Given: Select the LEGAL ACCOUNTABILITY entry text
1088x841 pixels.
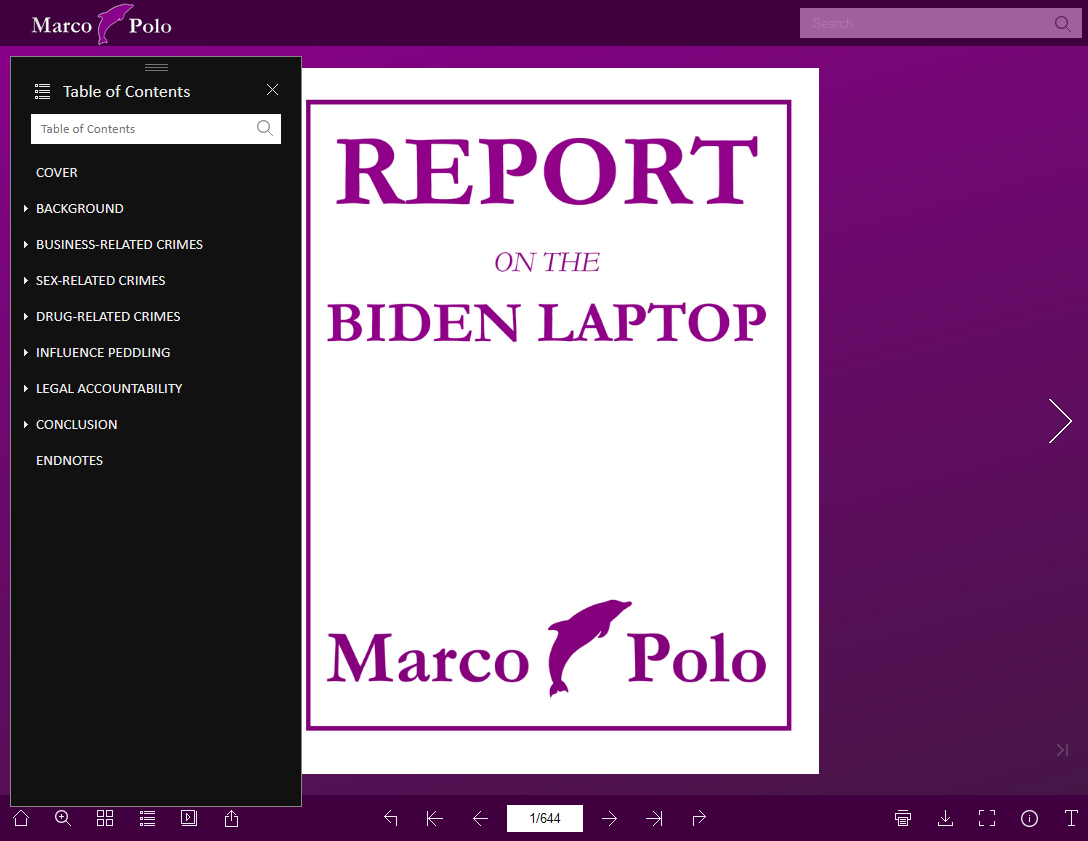Looking at the screenshot, I should [x=109, y=389].
